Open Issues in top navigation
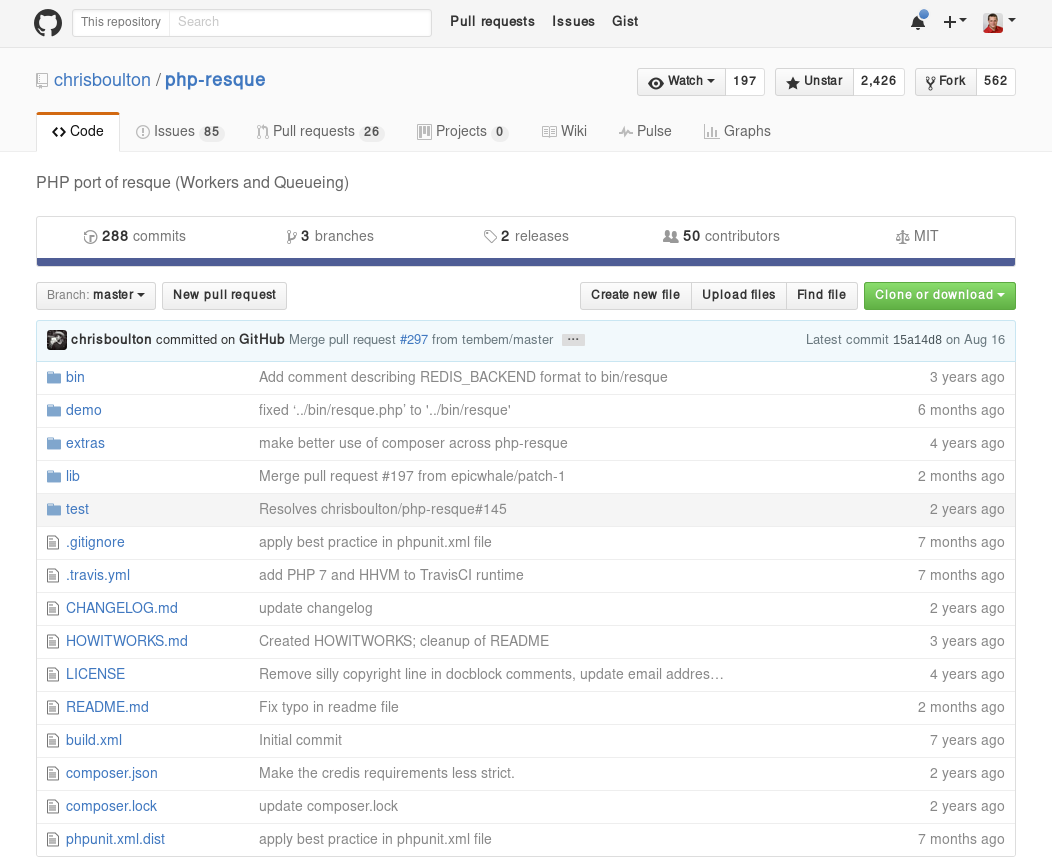1052x864 pixels. click(x=574, y=21)
